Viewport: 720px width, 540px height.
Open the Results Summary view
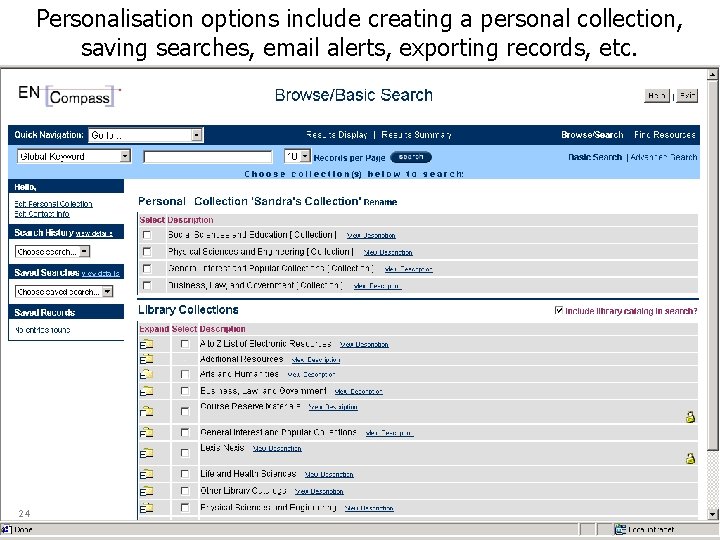(416, 135)
